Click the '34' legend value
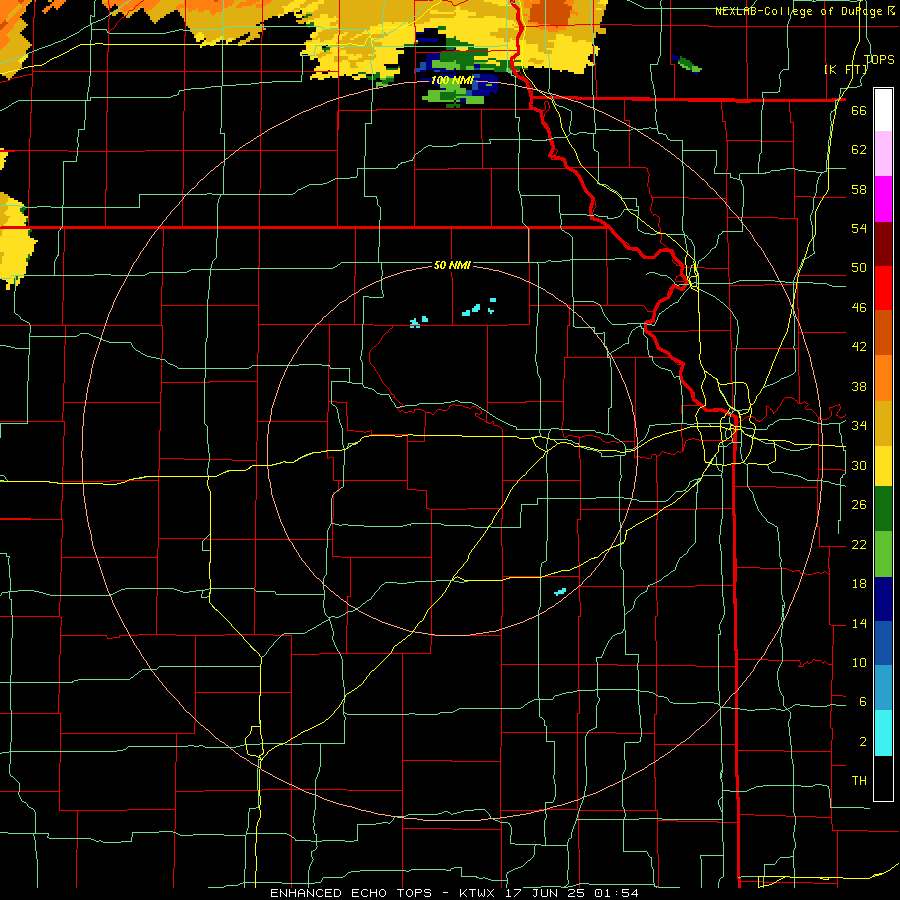 coord(859,425)
